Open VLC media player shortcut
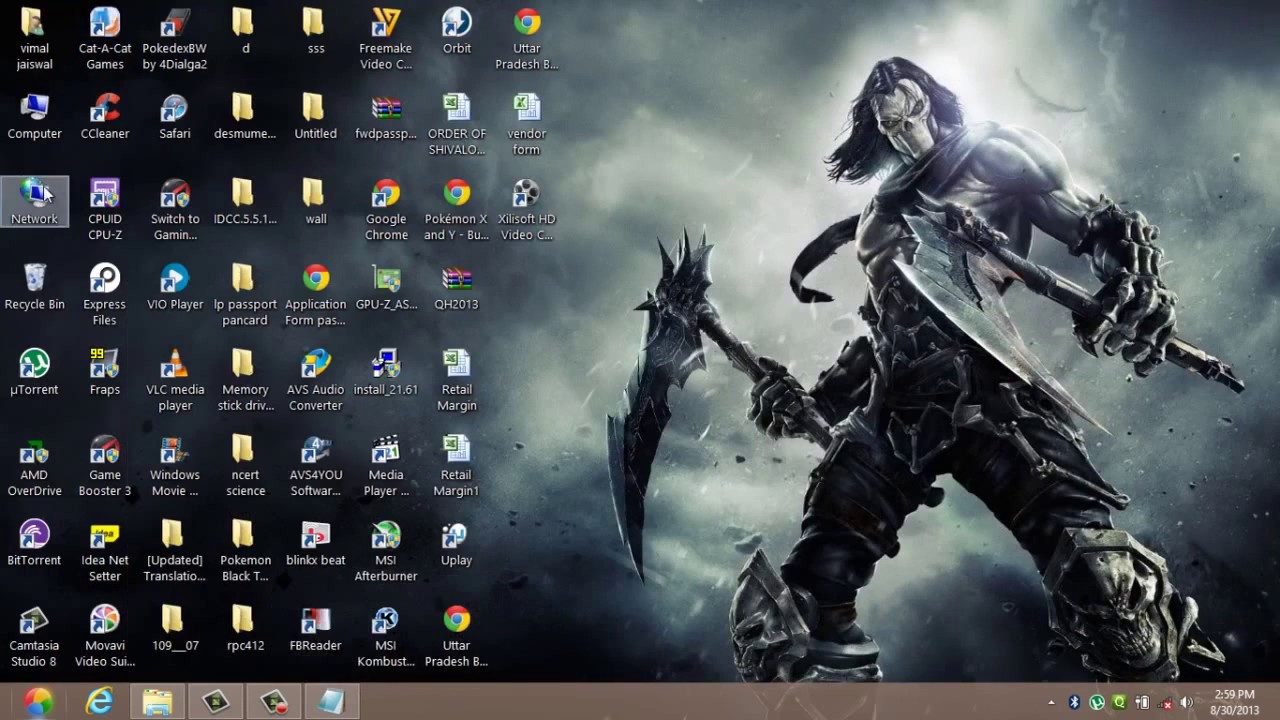The width and height of the screenshot is (1280, 720). pos(175,381)
